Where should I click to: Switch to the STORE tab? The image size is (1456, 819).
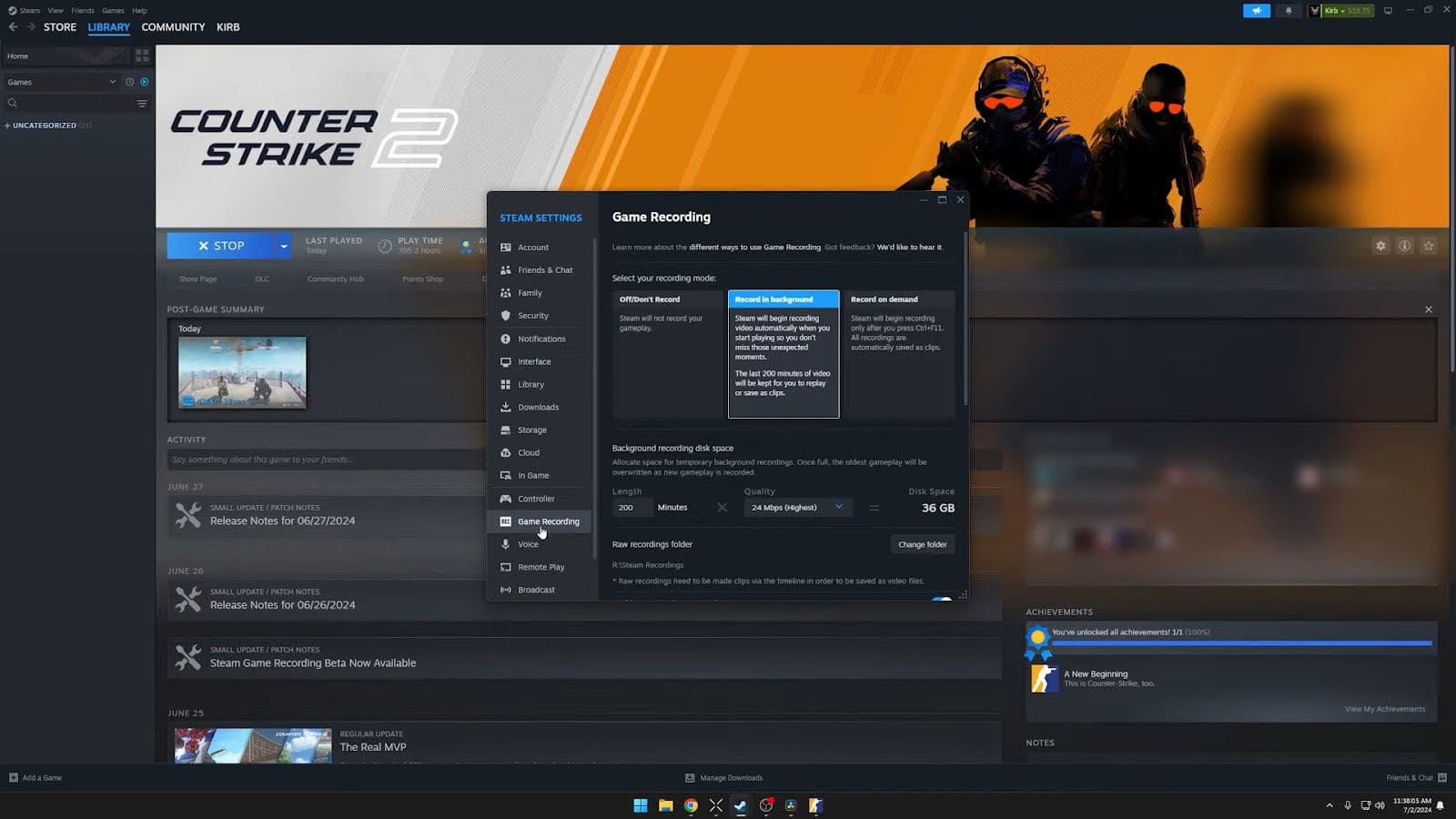60,27
